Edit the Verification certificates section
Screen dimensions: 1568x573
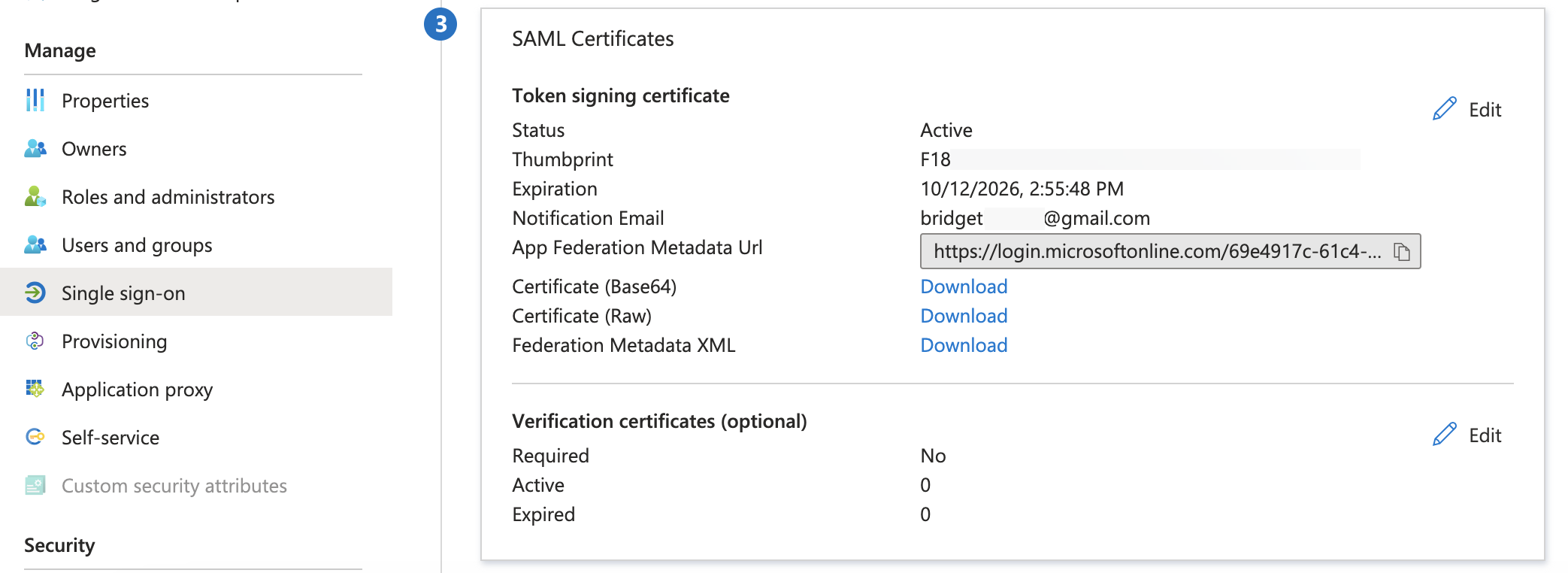[1467, 435]
